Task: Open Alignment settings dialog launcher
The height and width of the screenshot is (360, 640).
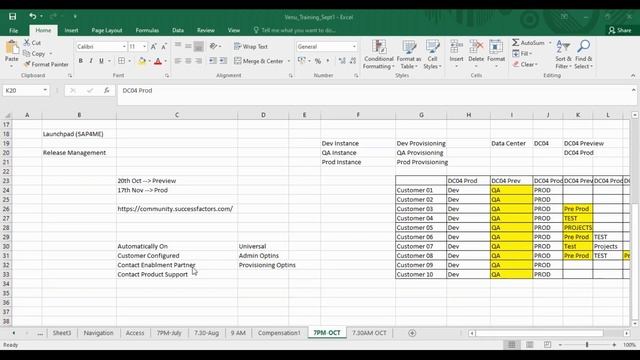Action: tap(291, 76)
